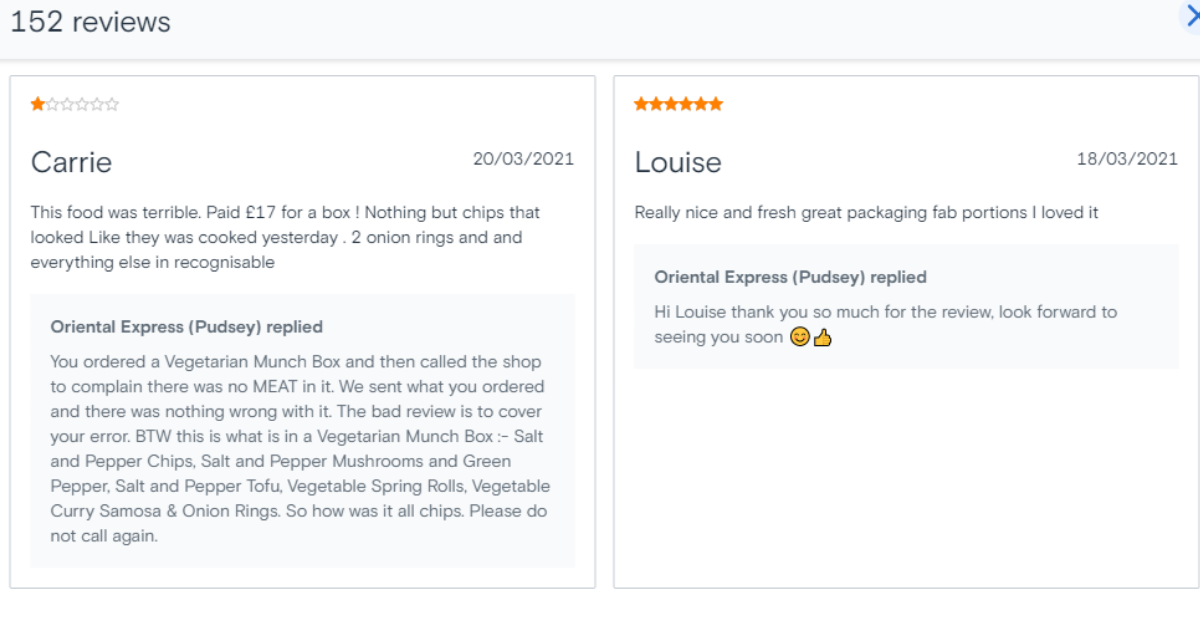
Task: Click the last empty star in Carrie's rating
Action: tap(112, 104)
